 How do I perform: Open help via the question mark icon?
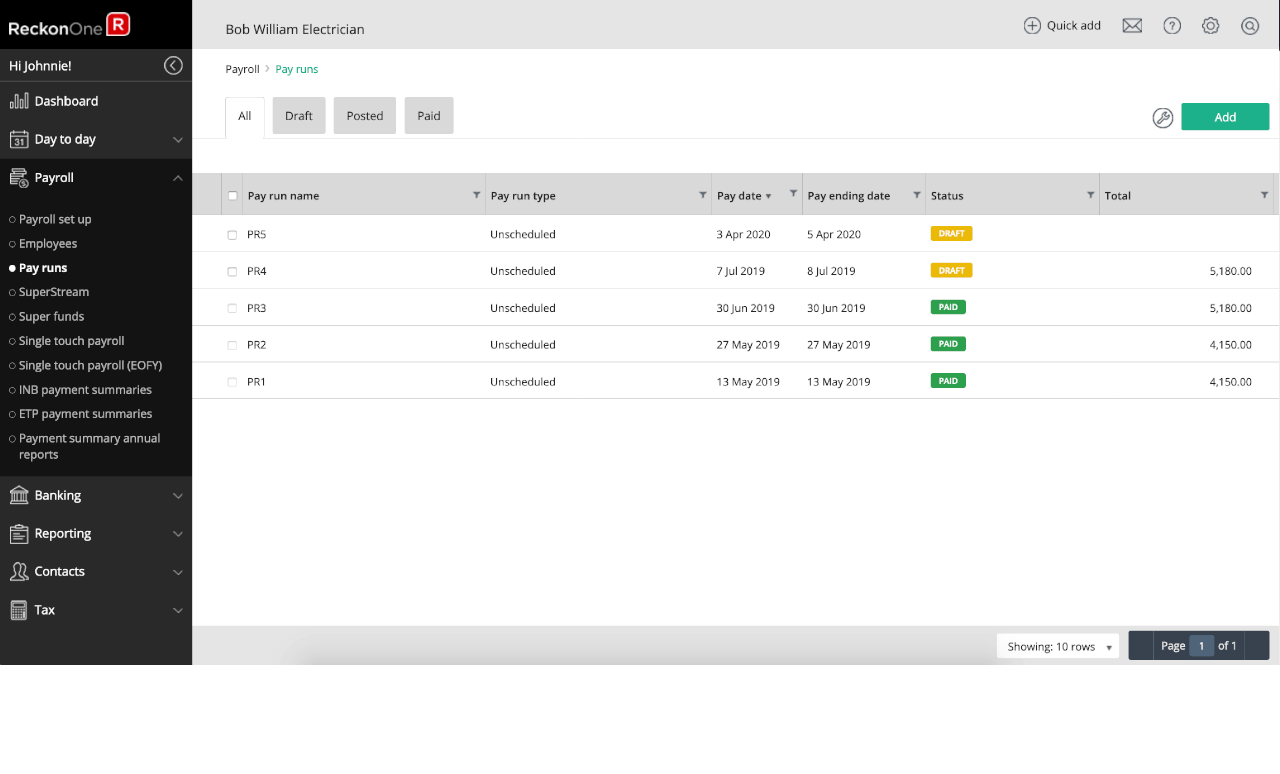(1172, 26)
